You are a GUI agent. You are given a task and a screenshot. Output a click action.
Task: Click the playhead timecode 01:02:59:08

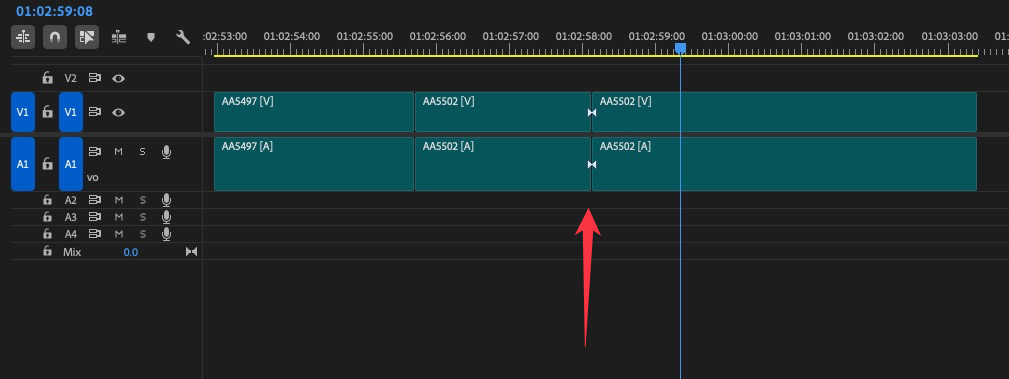coord(55,11)
